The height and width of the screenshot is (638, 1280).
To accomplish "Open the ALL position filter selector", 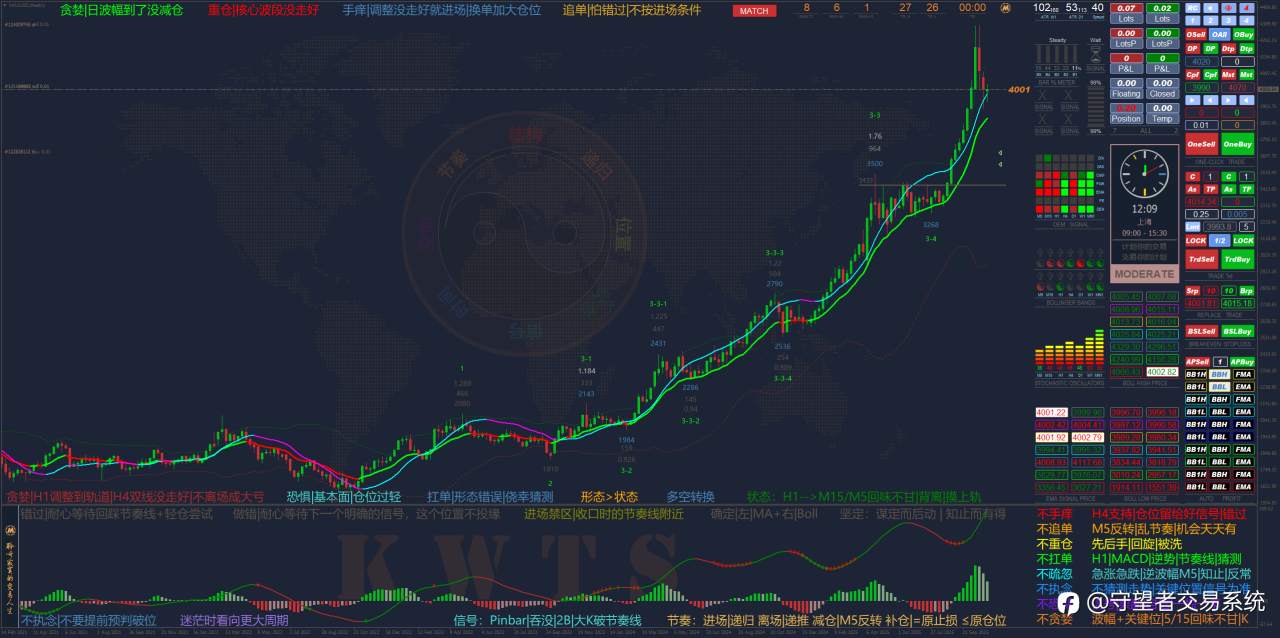I will pos(1145,129).
